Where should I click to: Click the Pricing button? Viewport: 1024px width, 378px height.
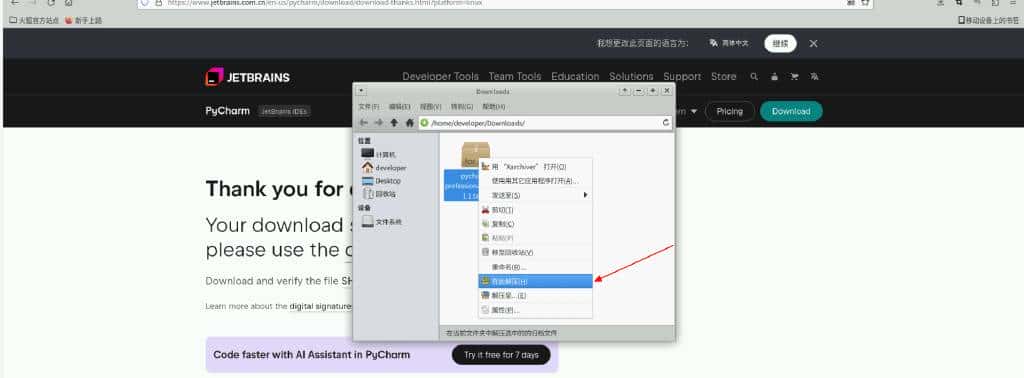(x=729, y=112)
